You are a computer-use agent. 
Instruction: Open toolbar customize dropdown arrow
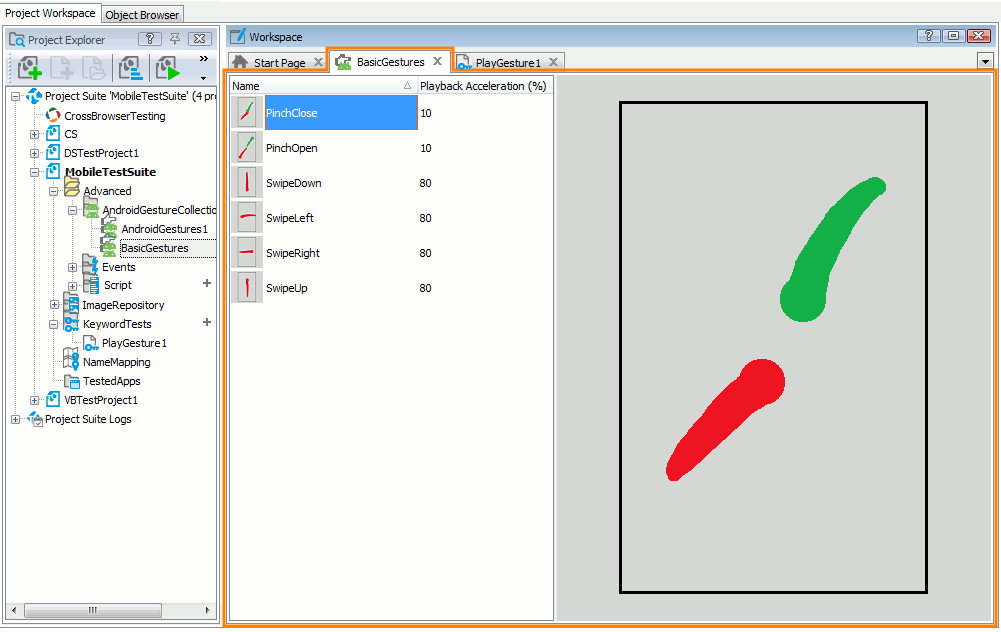coord(204,79)
